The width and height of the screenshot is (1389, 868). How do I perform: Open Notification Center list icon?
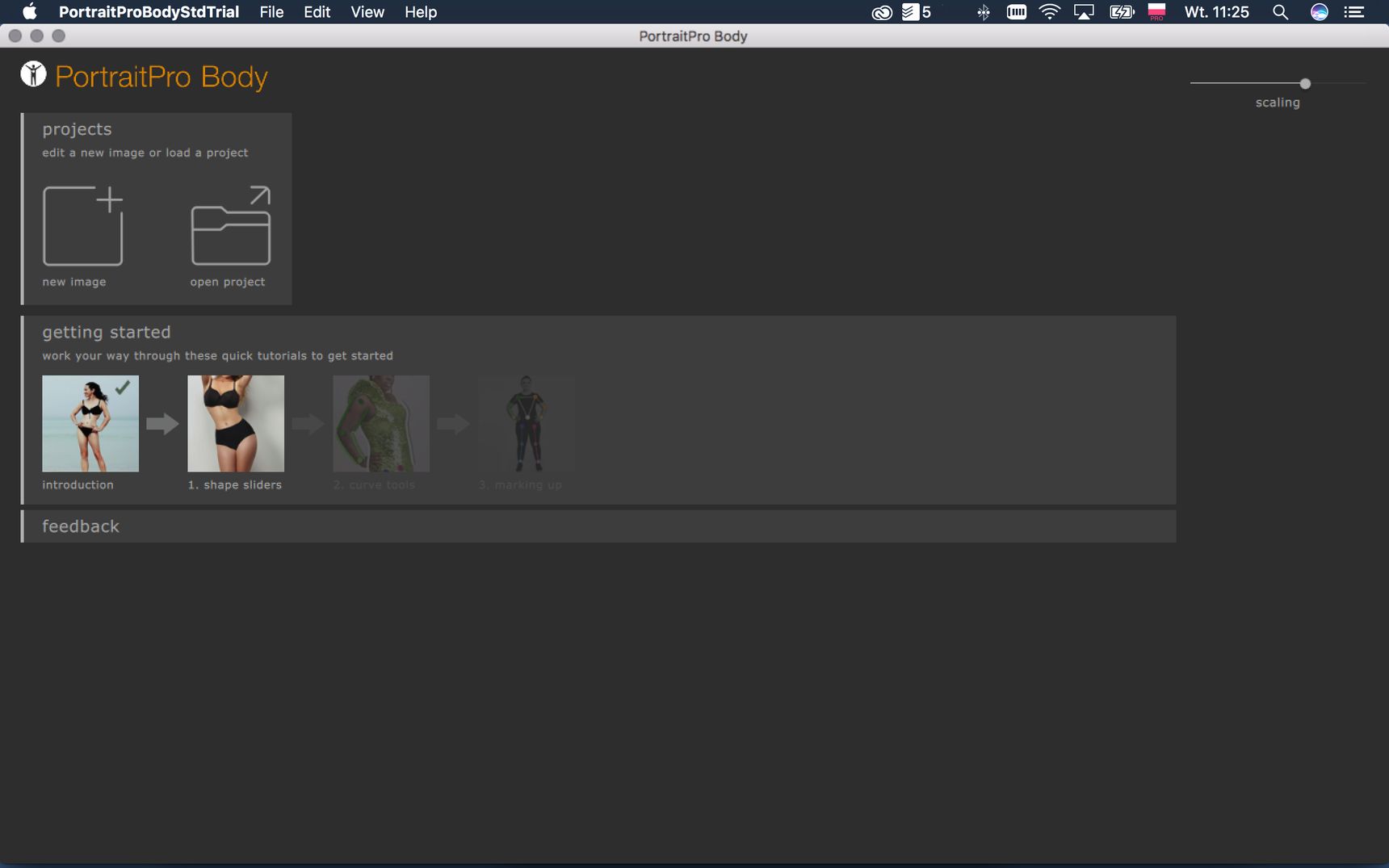tap(1354, 12)
